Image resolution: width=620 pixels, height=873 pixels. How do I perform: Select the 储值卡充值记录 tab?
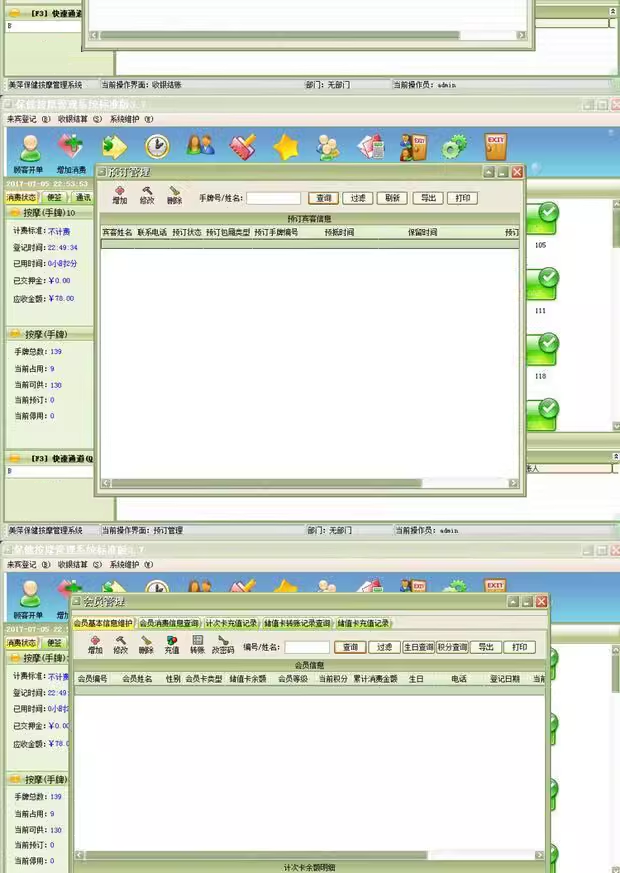(x=363, y=623)
